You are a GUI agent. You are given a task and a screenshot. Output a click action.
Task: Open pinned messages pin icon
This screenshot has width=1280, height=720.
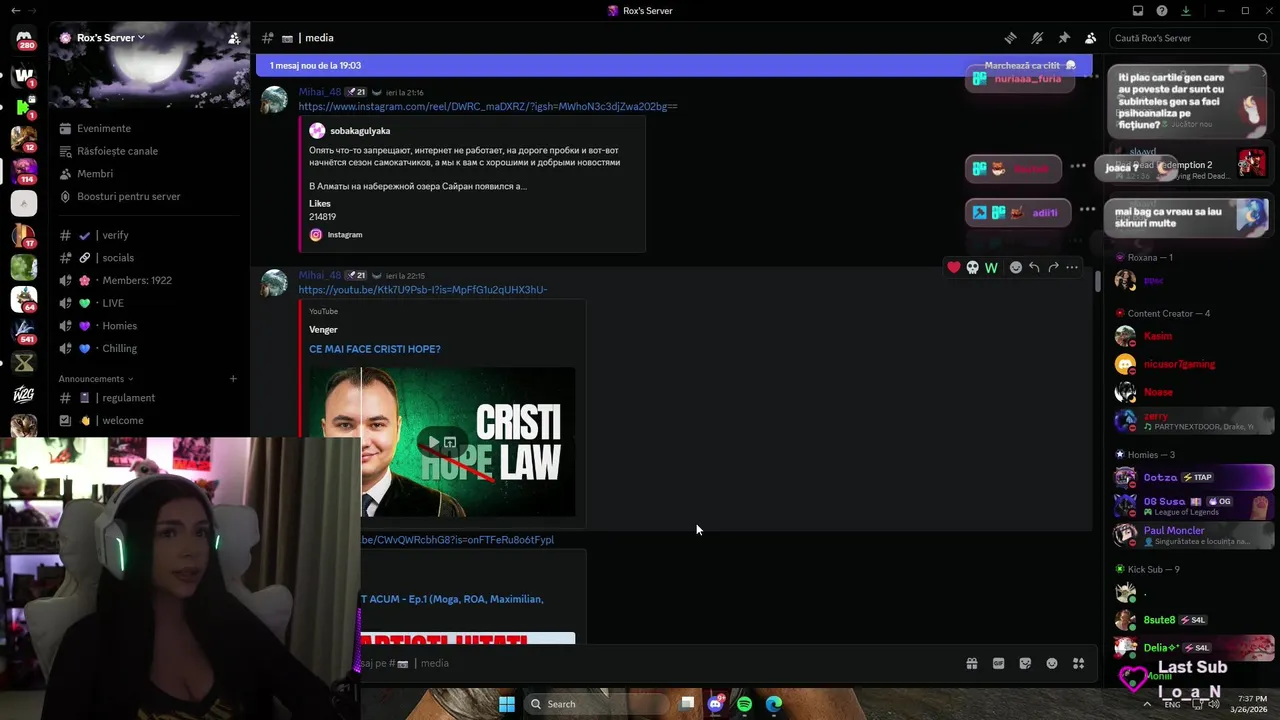click(1064, 38)
